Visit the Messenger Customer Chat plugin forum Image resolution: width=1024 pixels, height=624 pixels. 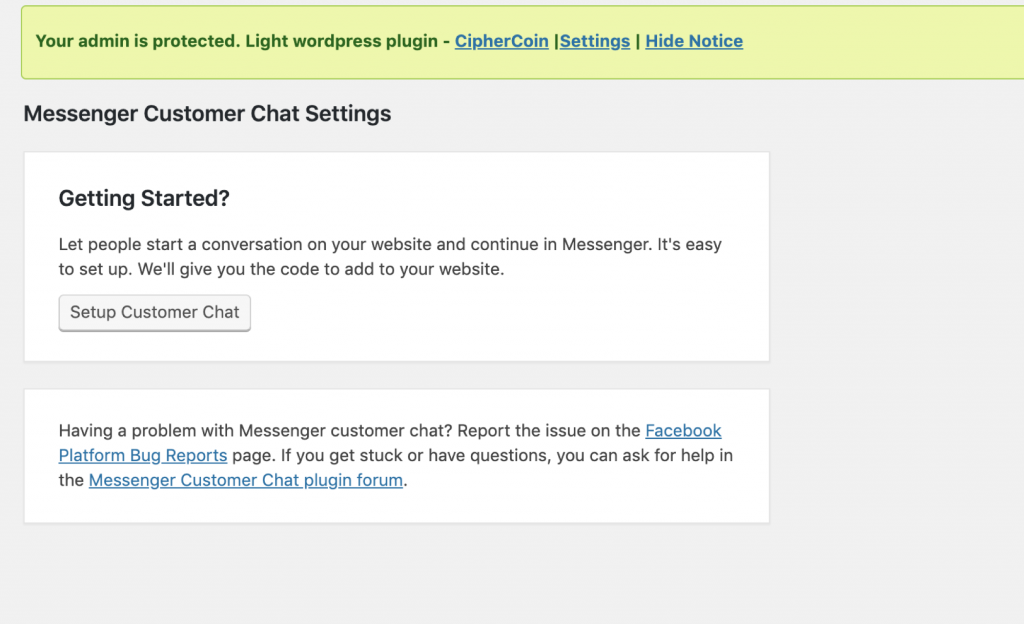pyautogui.click(x=246, y=480)
